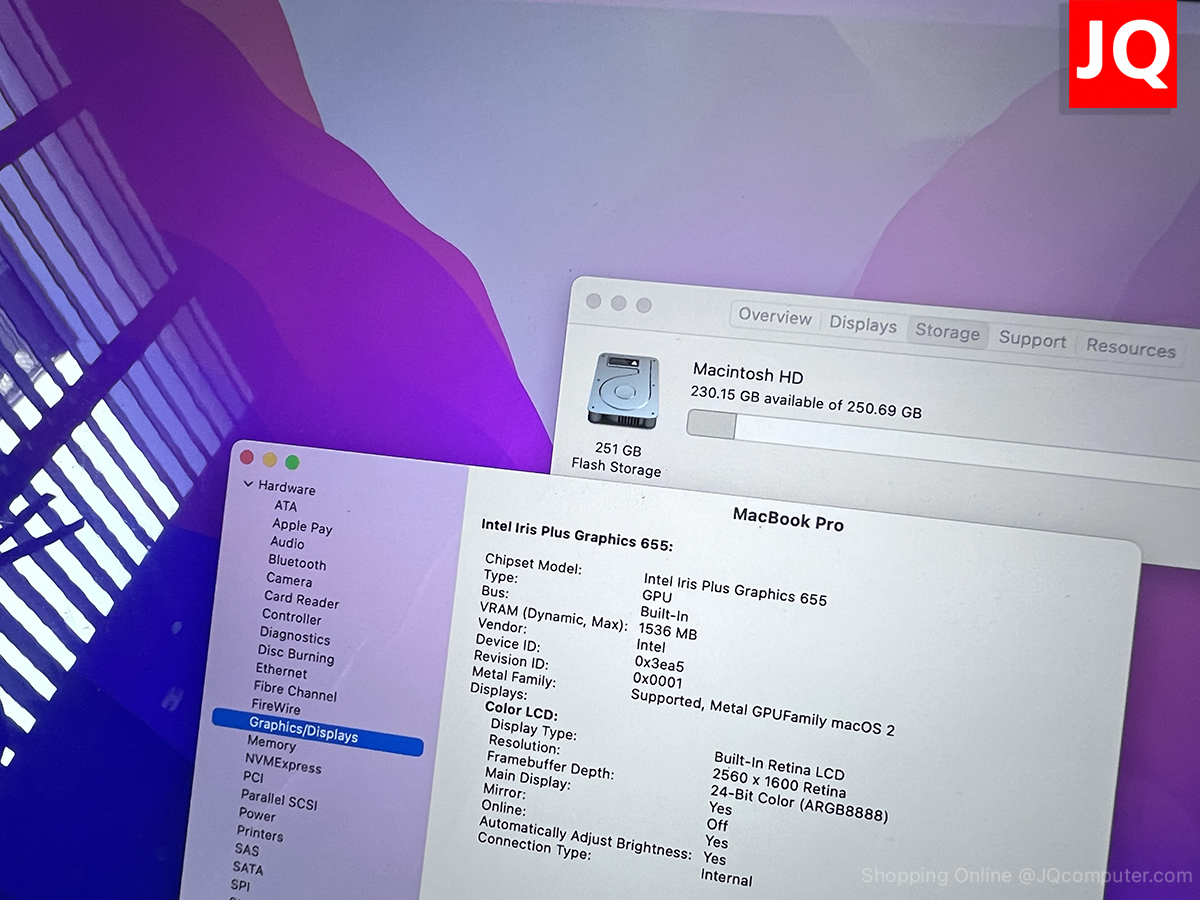Click the '24-Bit Color (ARGB8888)' value

click(x=799, y=803)
